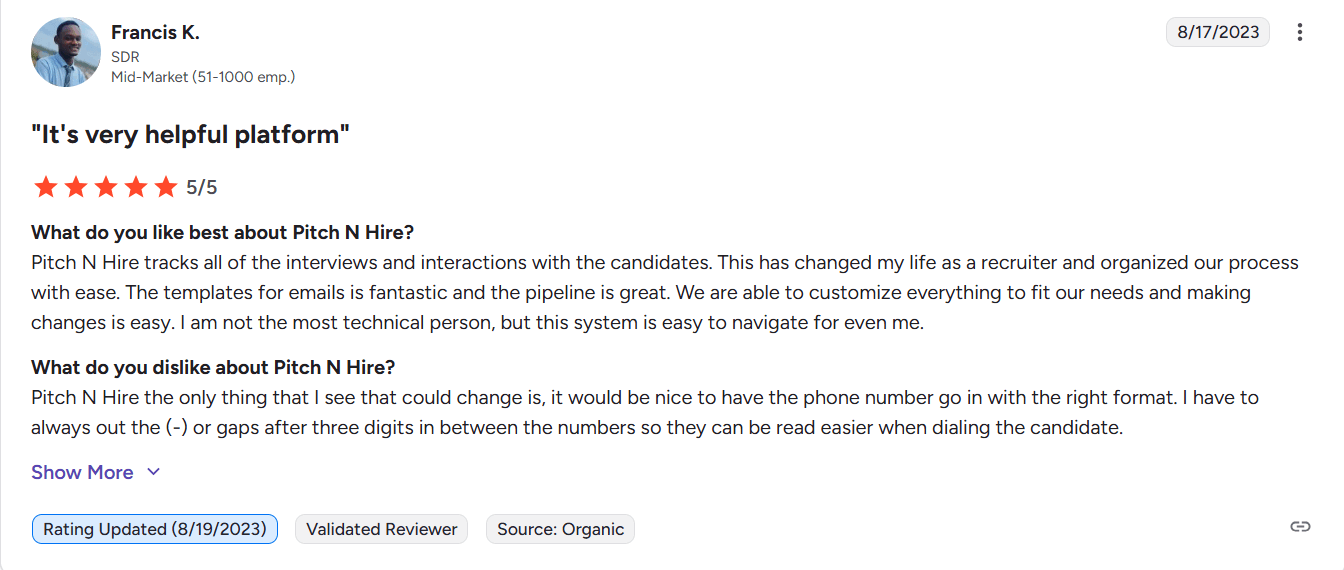Image resolution: width=1344 pixels, height=570 pixels.
Task: Click the review title "It's very helpful platform"
Action: tap(190, 135)
